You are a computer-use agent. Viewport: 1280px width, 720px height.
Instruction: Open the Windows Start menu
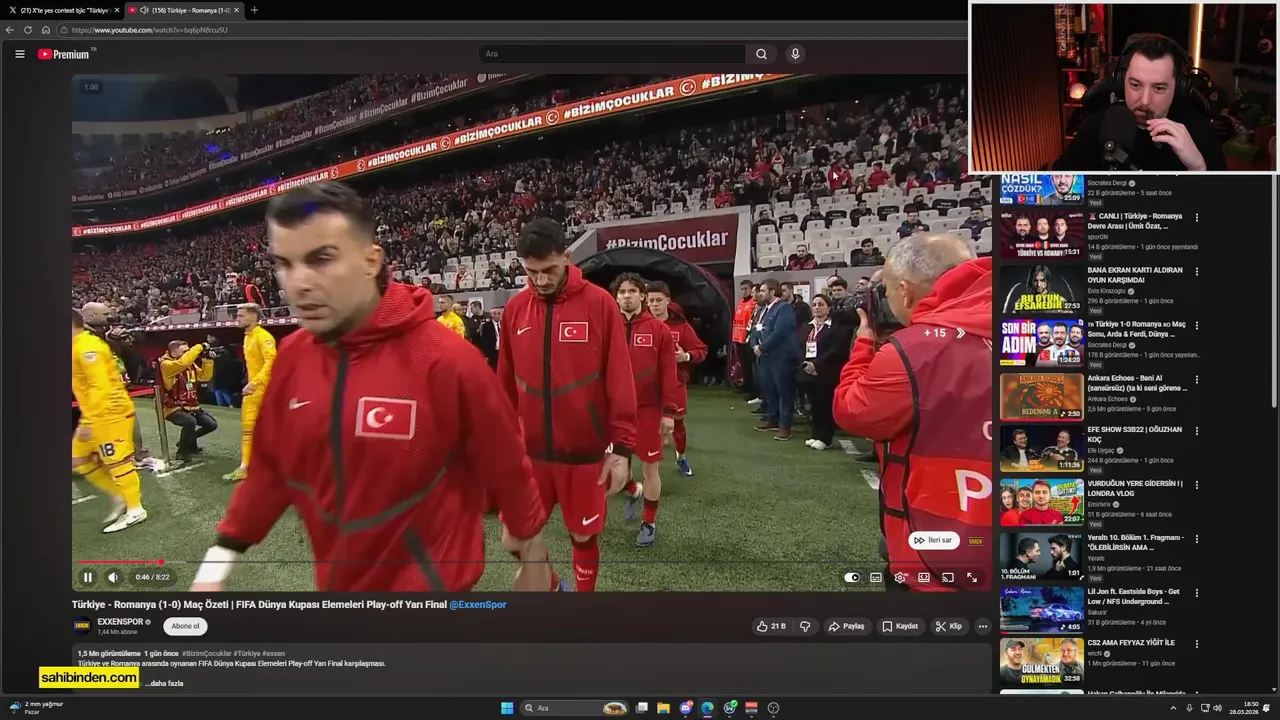[x=507, y=708]
